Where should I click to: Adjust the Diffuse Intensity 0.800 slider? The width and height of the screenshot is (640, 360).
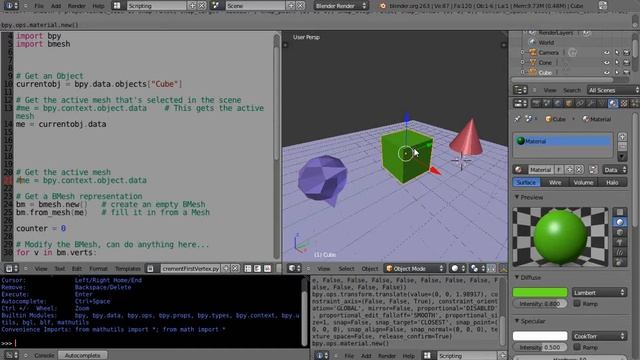pos(540,303)
